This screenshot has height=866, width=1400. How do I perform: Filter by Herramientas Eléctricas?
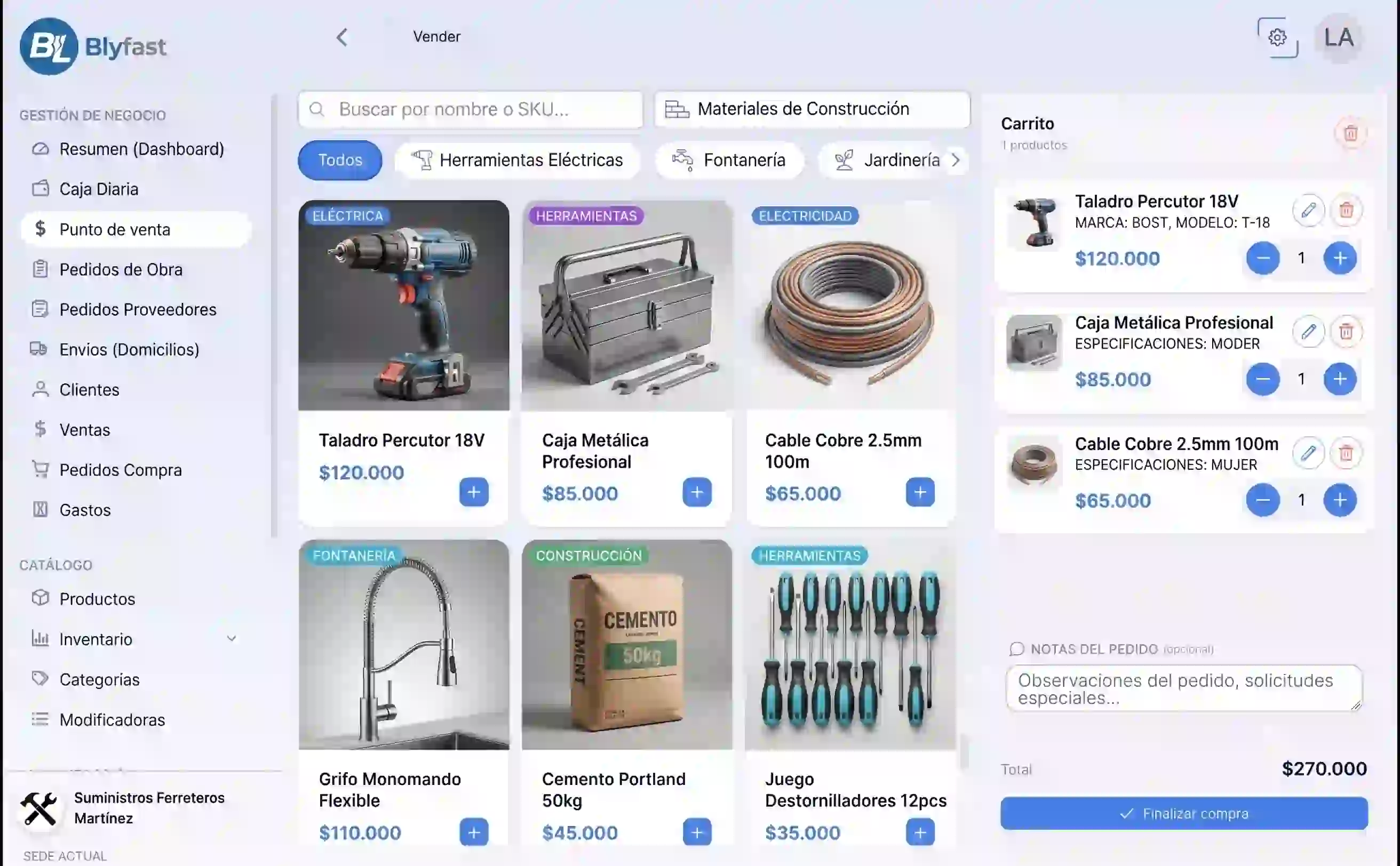pyautogui.click(x=517, y=160)
